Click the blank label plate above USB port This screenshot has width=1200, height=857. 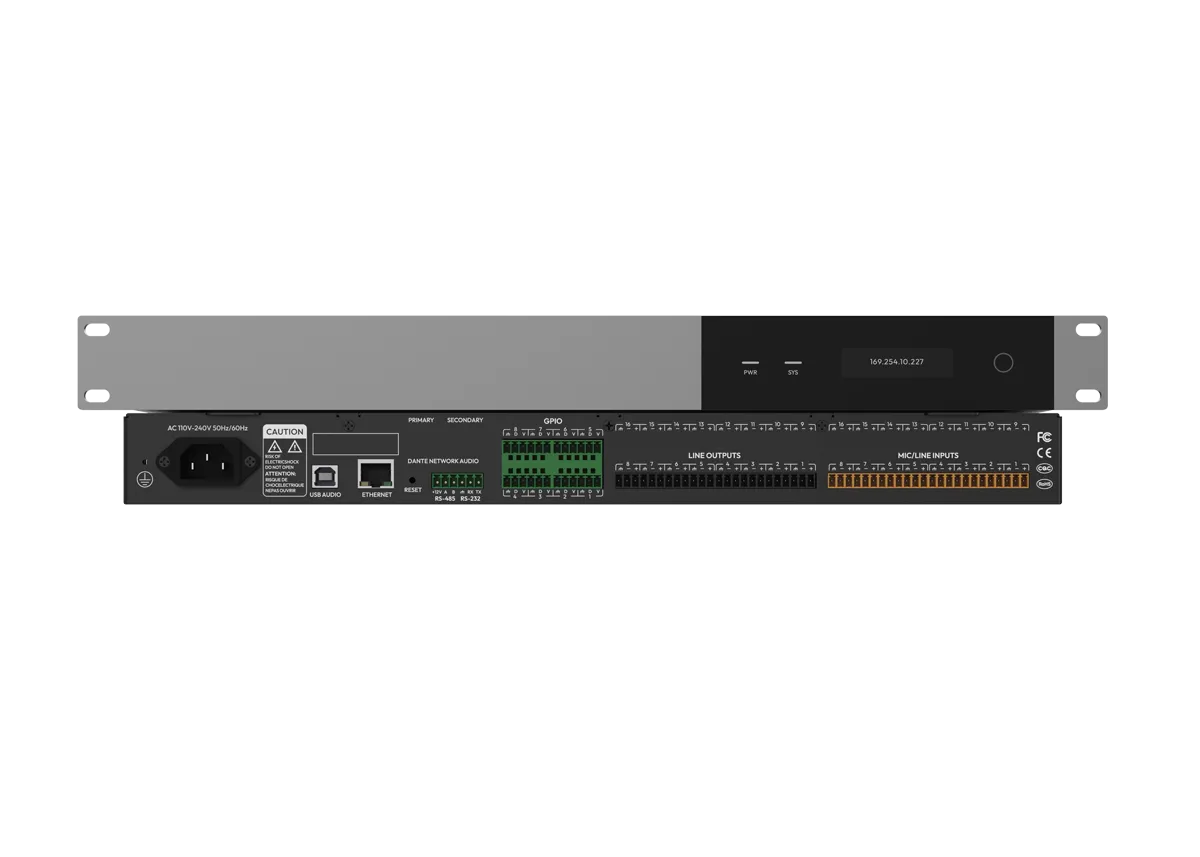click(355, 444)
